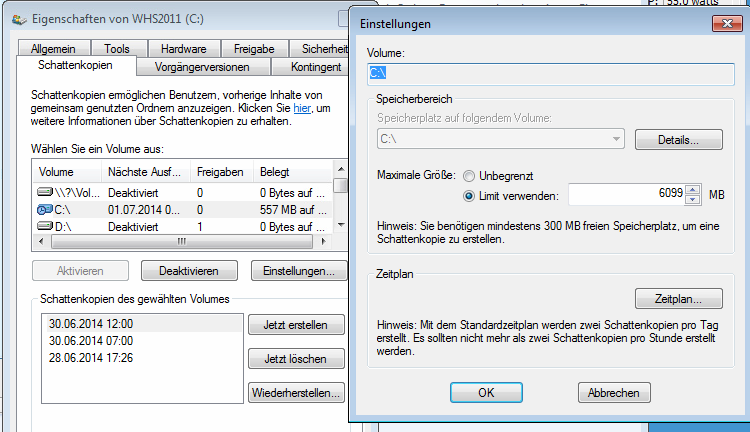Viewport: 750px width, 432px height.
Task: Select the Schattenkopien tab
Action: point(76,65)
